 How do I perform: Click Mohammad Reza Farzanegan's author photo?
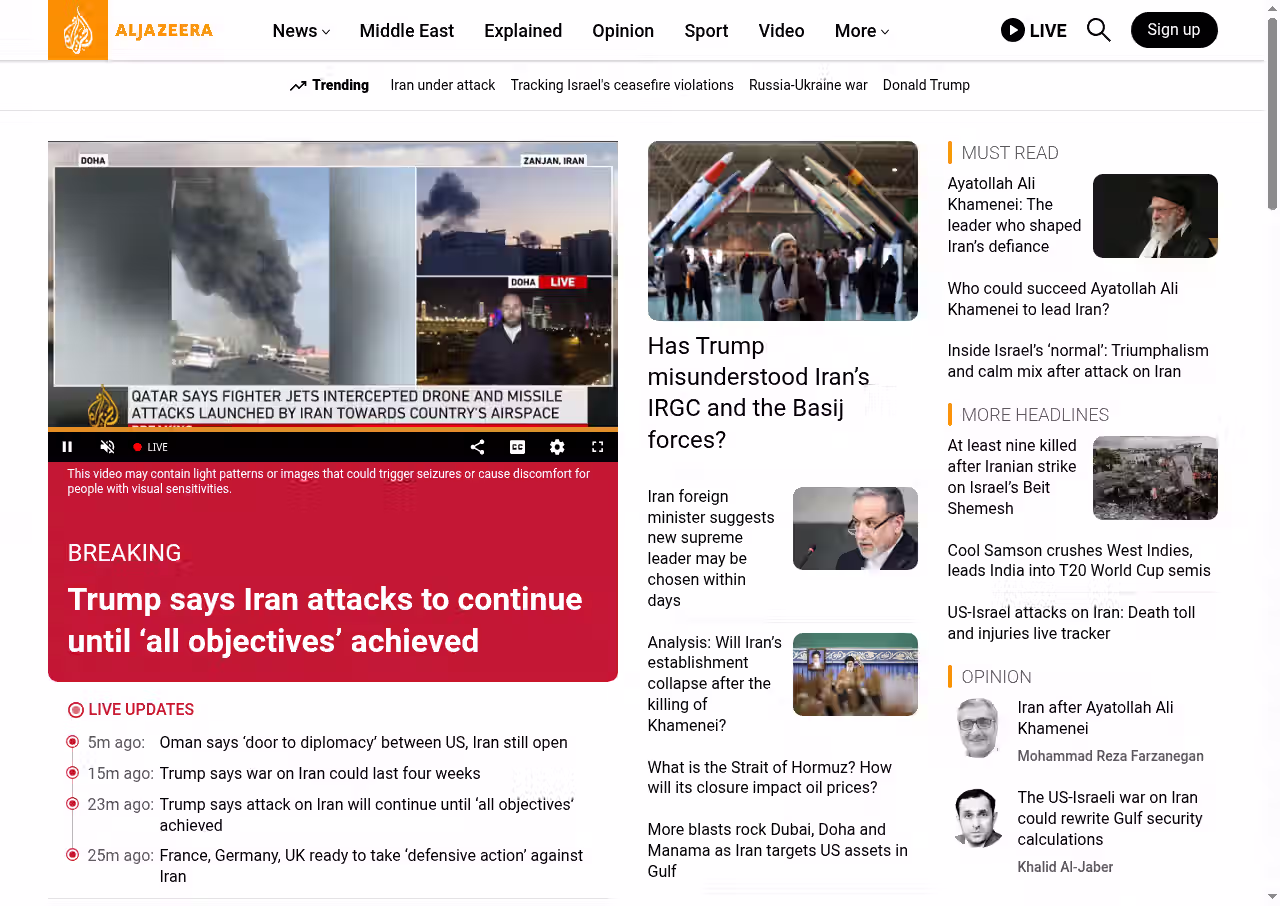pyautogui.click(x=976, y=728)
